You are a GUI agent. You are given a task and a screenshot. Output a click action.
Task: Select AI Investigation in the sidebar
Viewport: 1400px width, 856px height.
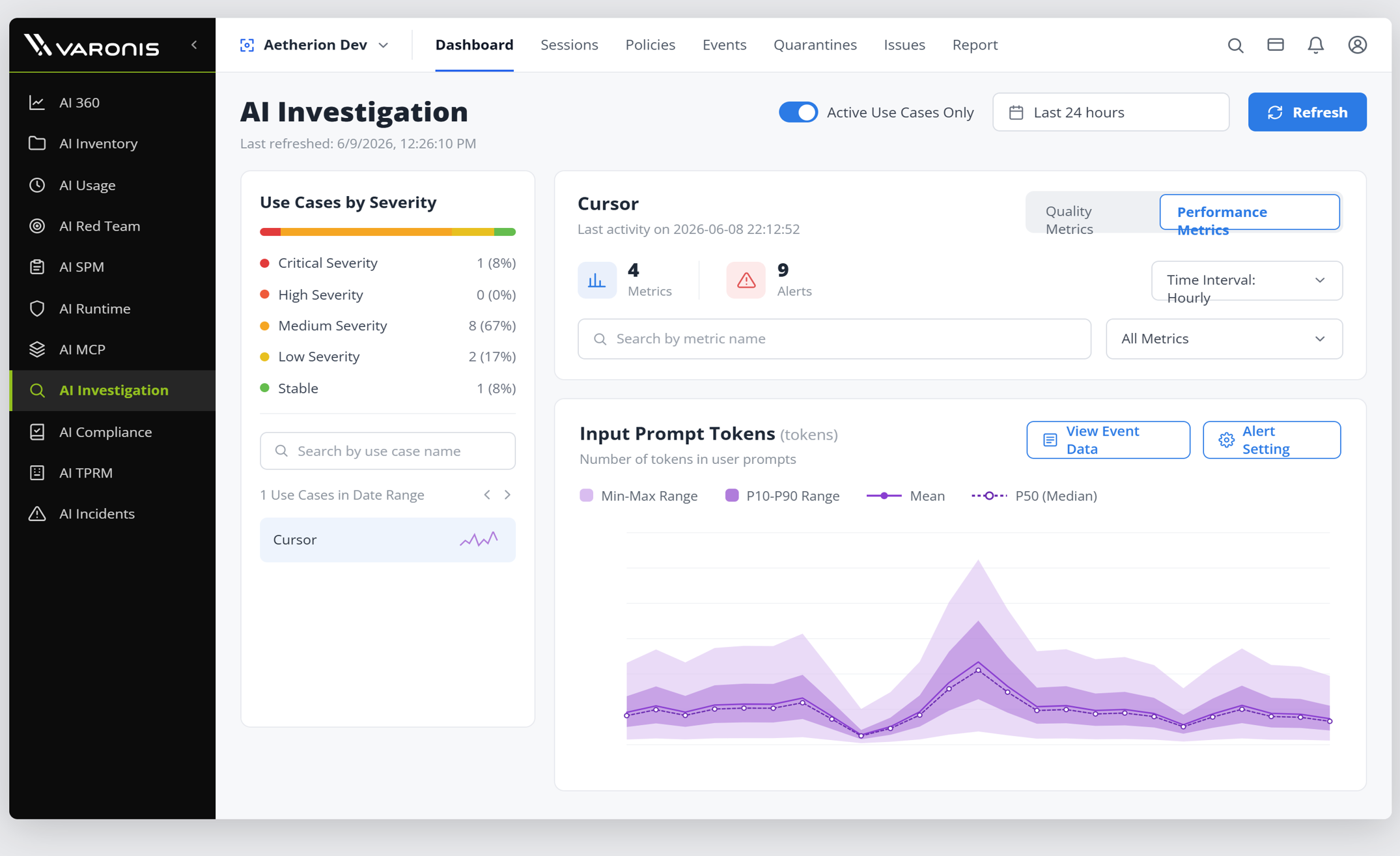coord(113,390)
